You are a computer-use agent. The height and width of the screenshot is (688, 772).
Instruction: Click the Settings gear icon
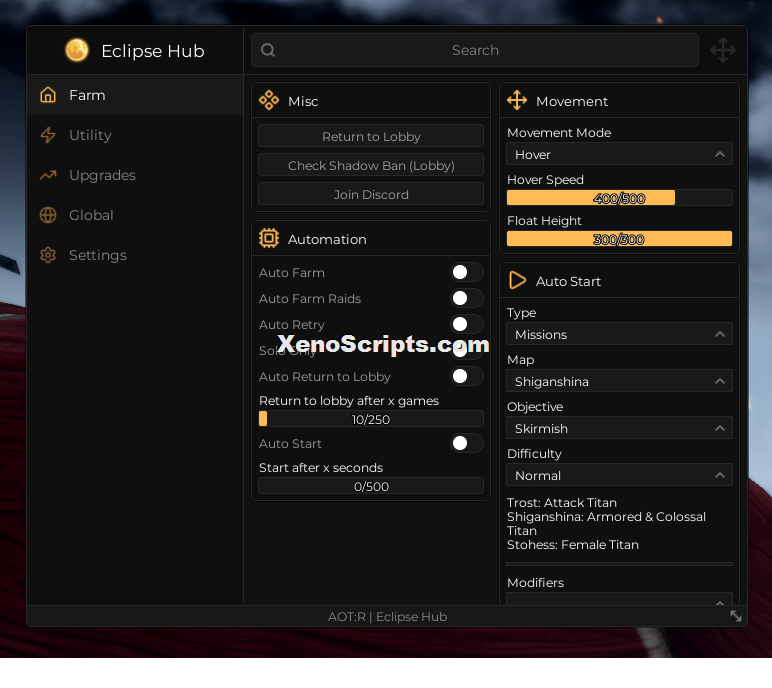(x=48, y=255)
